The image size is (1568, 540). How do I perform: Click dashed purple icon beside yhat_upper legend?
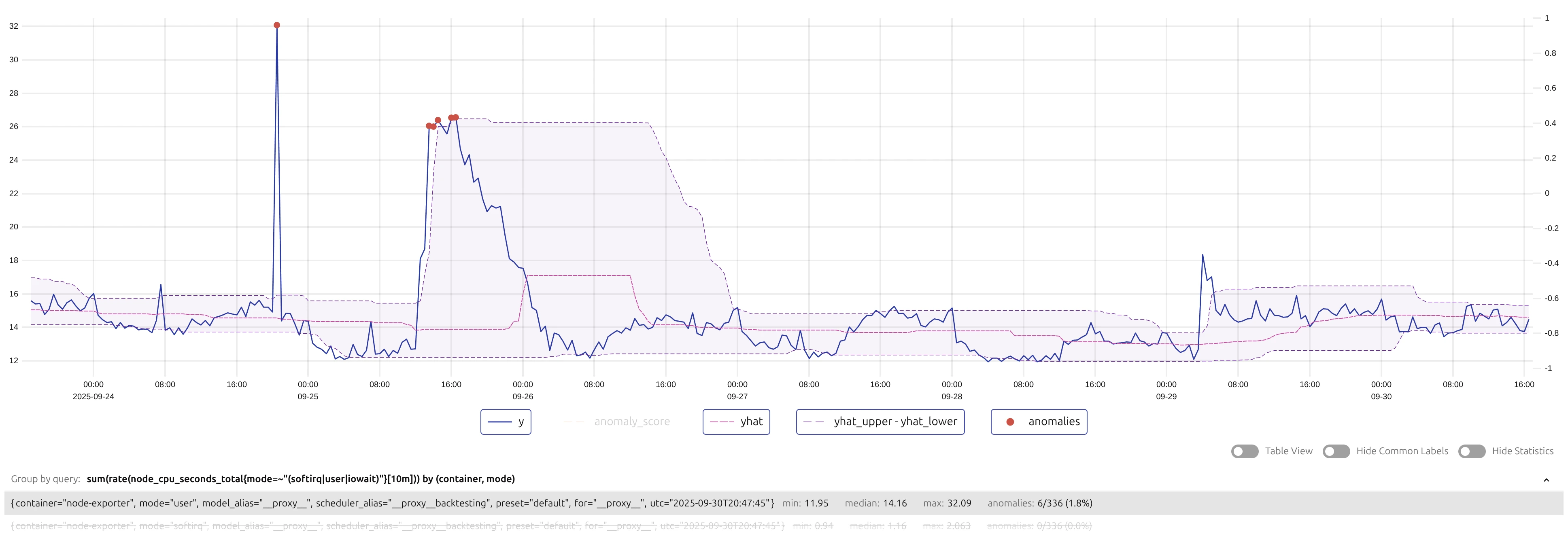814,422
